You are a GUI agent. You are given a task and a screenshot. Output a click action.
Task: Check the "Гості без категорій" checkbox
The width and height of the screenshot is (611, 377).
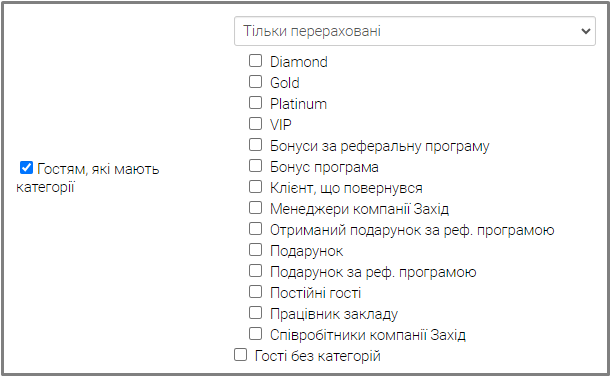click(240, 355)
